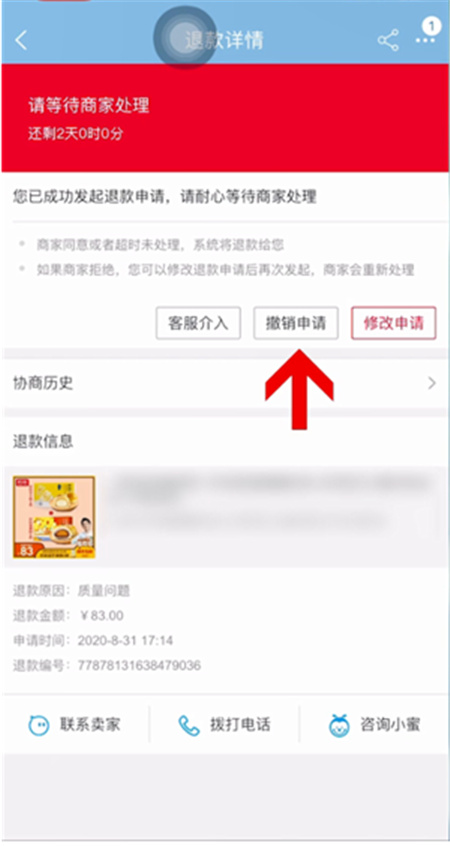The height and width of the screenshot is (846, 450).
Task: Tap the 退款详情 page title
Action: [224, 40]
